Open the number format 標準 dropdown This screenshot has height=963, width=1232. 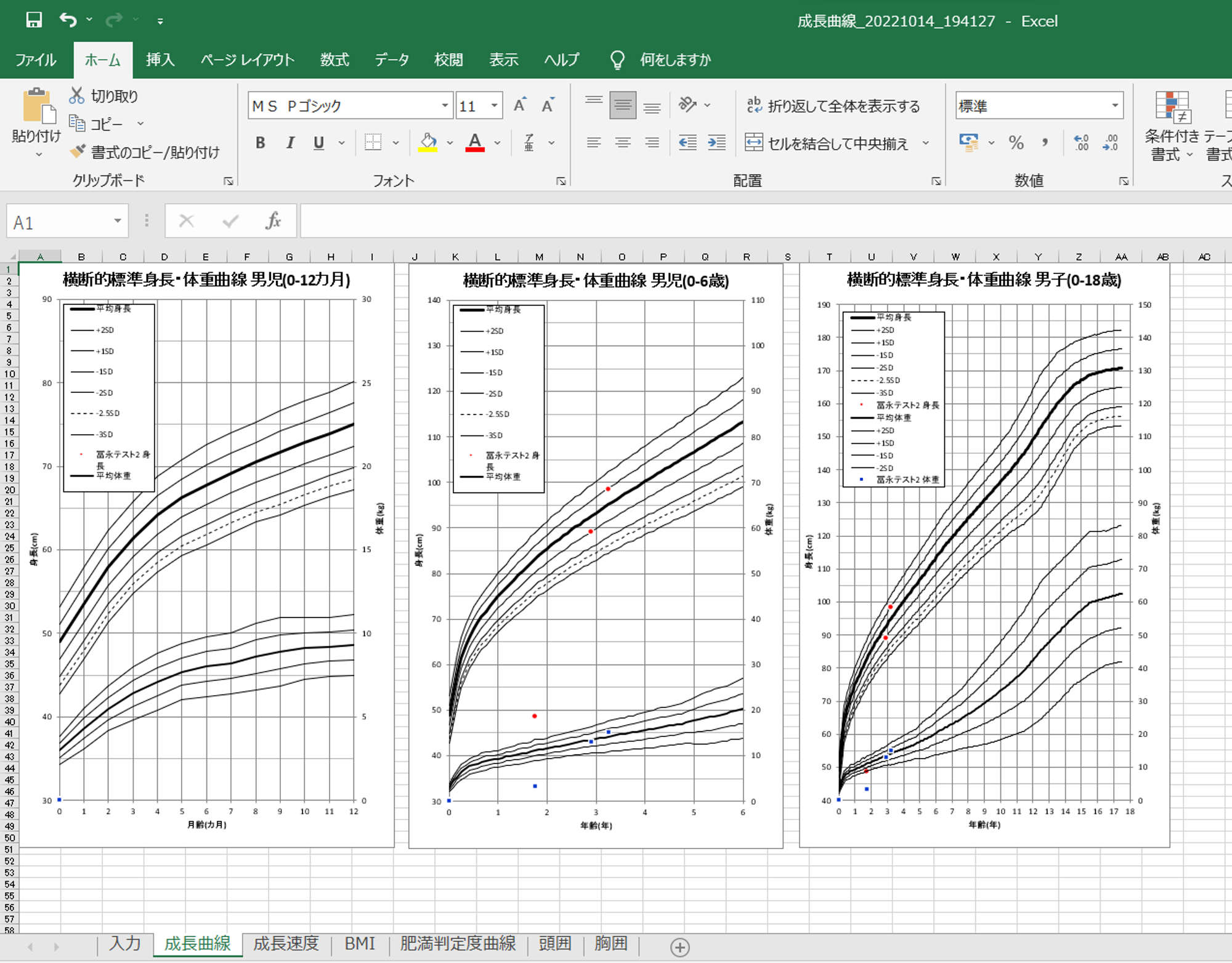pyautogui.click(x=1114, y=106)
